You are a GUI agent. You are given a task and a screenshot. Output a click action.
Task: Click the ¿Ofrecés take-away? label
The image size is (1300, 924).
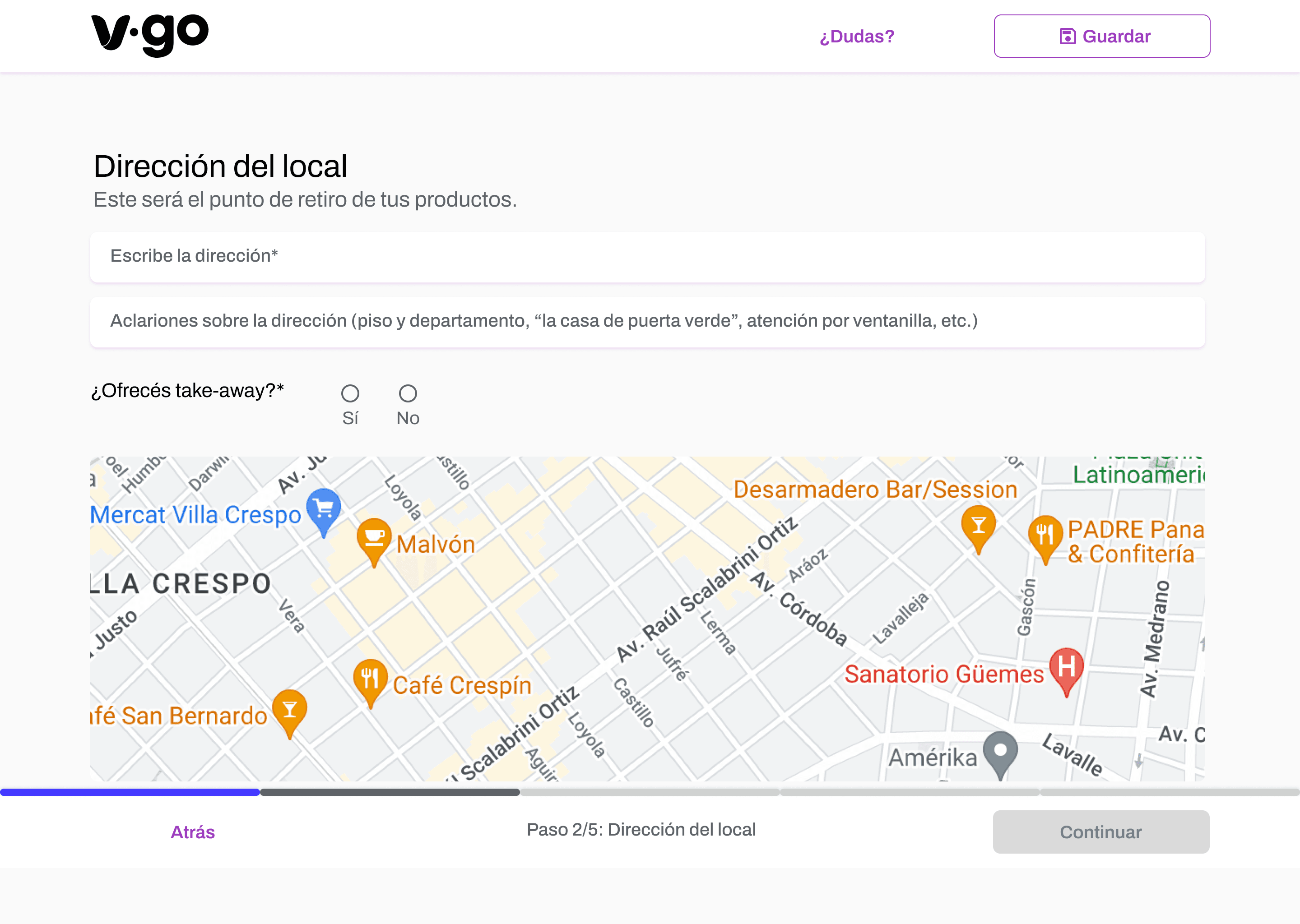187,390
